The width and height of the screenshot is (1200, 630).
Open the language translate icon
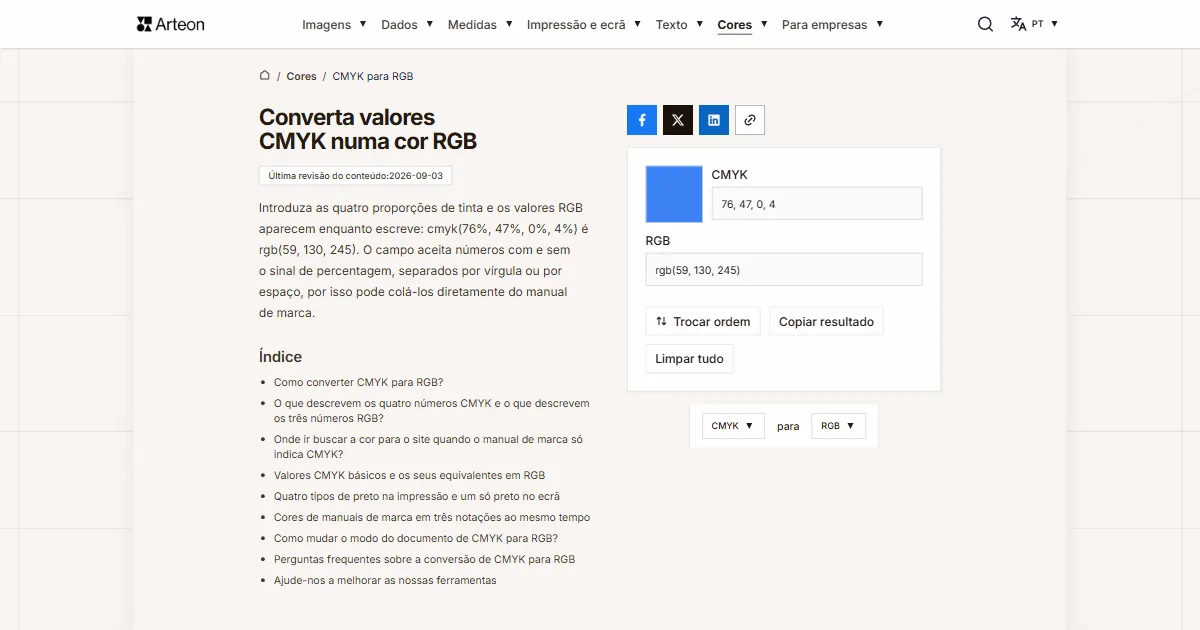pos(1018,24)
